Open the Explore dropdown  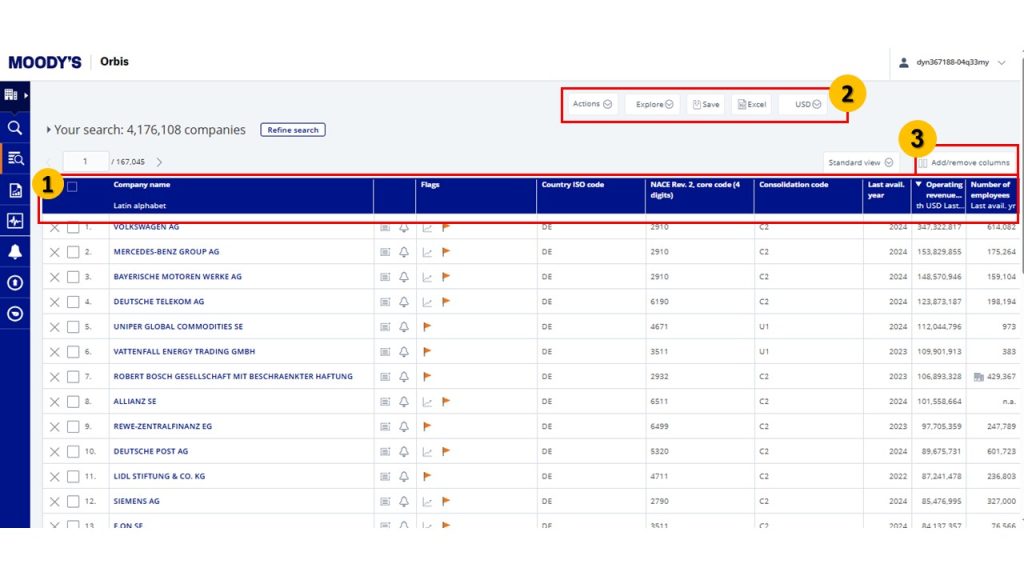tap(654, 104)
